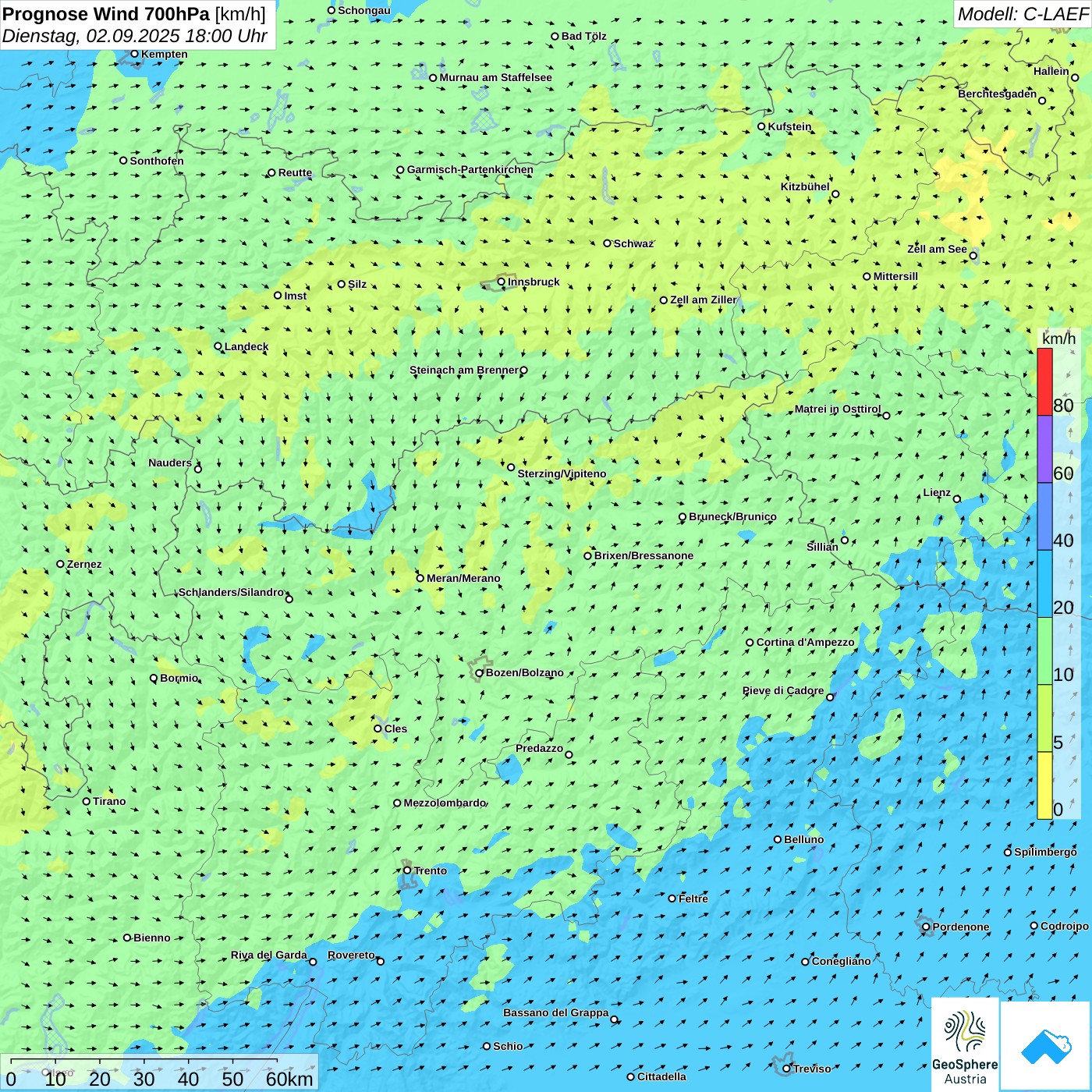Image resolution: width=1092 pixels, height=1092 pixels.
Task: Click the Pieve di Cadore label
Action: click(783, 690)
